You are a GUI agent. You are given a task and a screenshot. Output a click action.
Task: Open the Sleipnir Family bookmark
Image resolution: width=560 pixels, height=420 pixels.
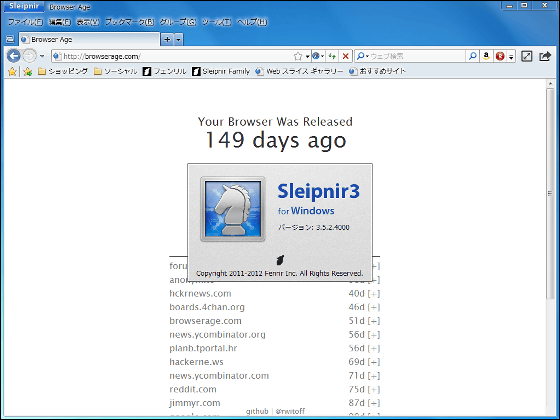pos(221,71)
